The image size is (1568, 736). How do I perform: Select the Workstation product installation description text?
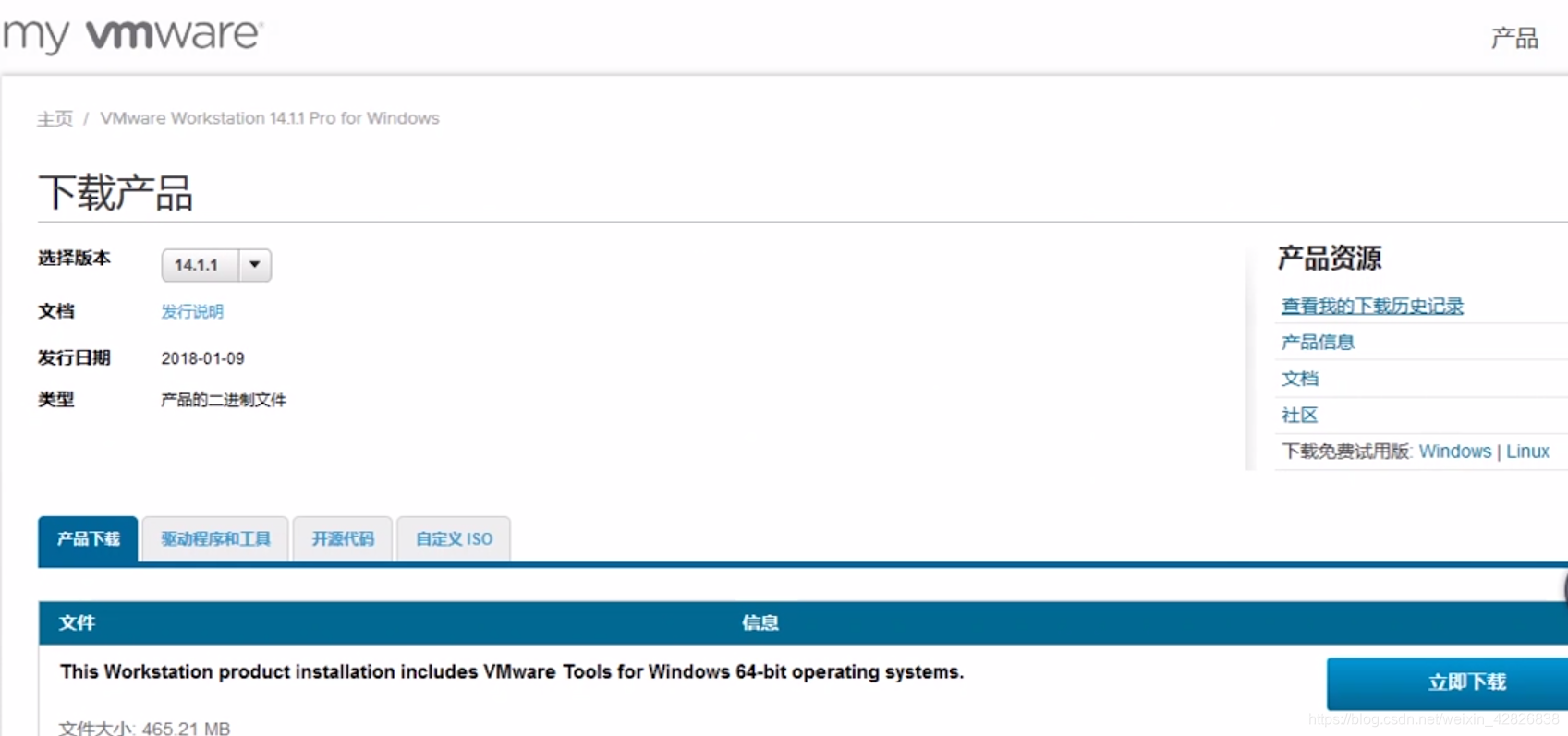512,671
